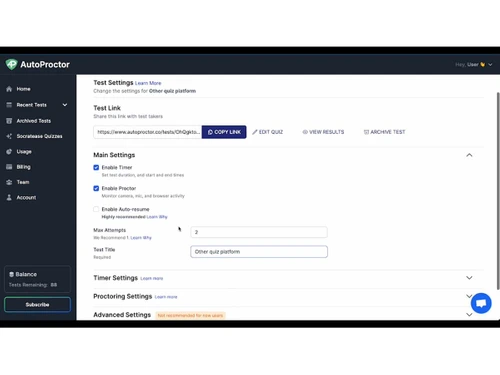Click the Test Title input field
Viewport: 500px width, 375px height.
[x=259, y=252]
